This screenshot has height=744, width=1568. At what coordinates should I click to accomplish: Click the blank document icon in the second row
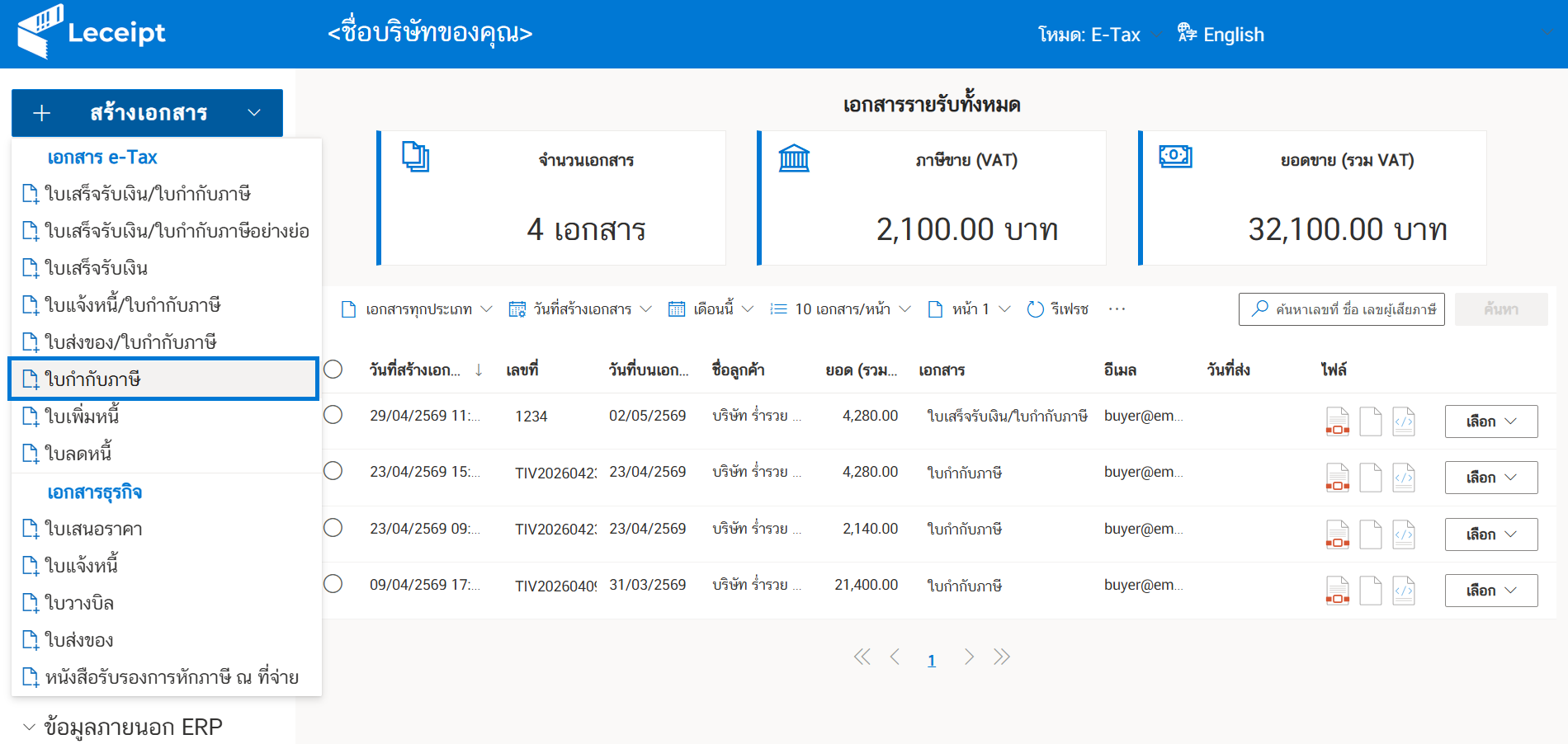1370,478
